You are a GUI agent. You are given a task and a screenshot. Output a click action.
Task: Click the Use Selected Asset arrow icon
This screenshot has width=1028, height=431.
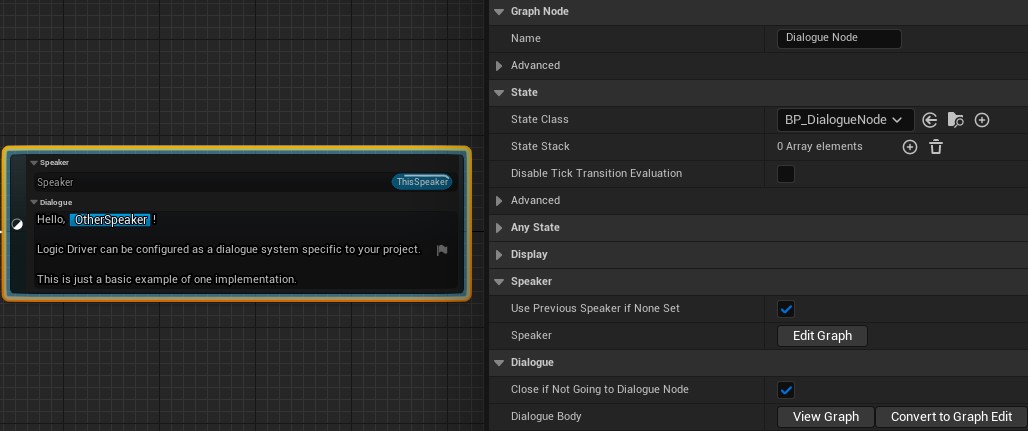(x=930, y=120)
